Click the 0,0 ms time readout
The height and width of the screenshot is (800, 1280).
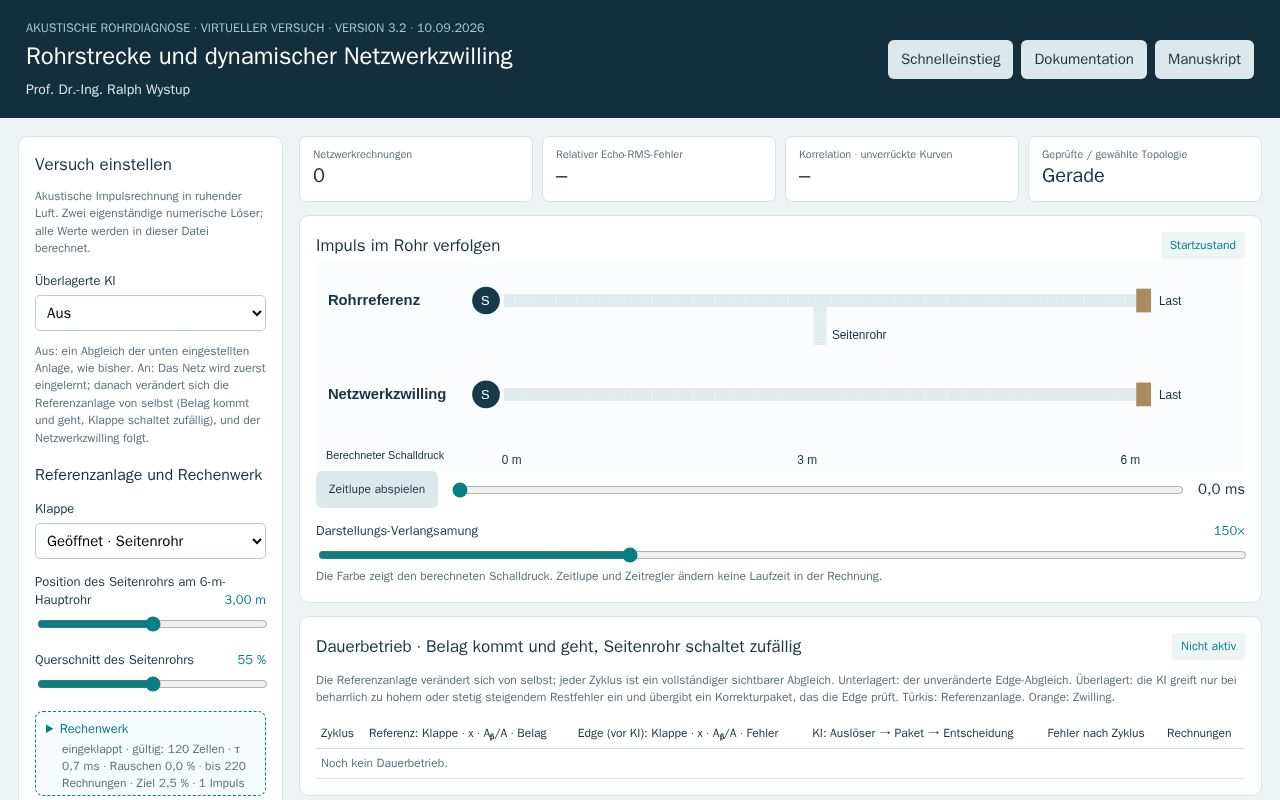tap(1221, 489)
